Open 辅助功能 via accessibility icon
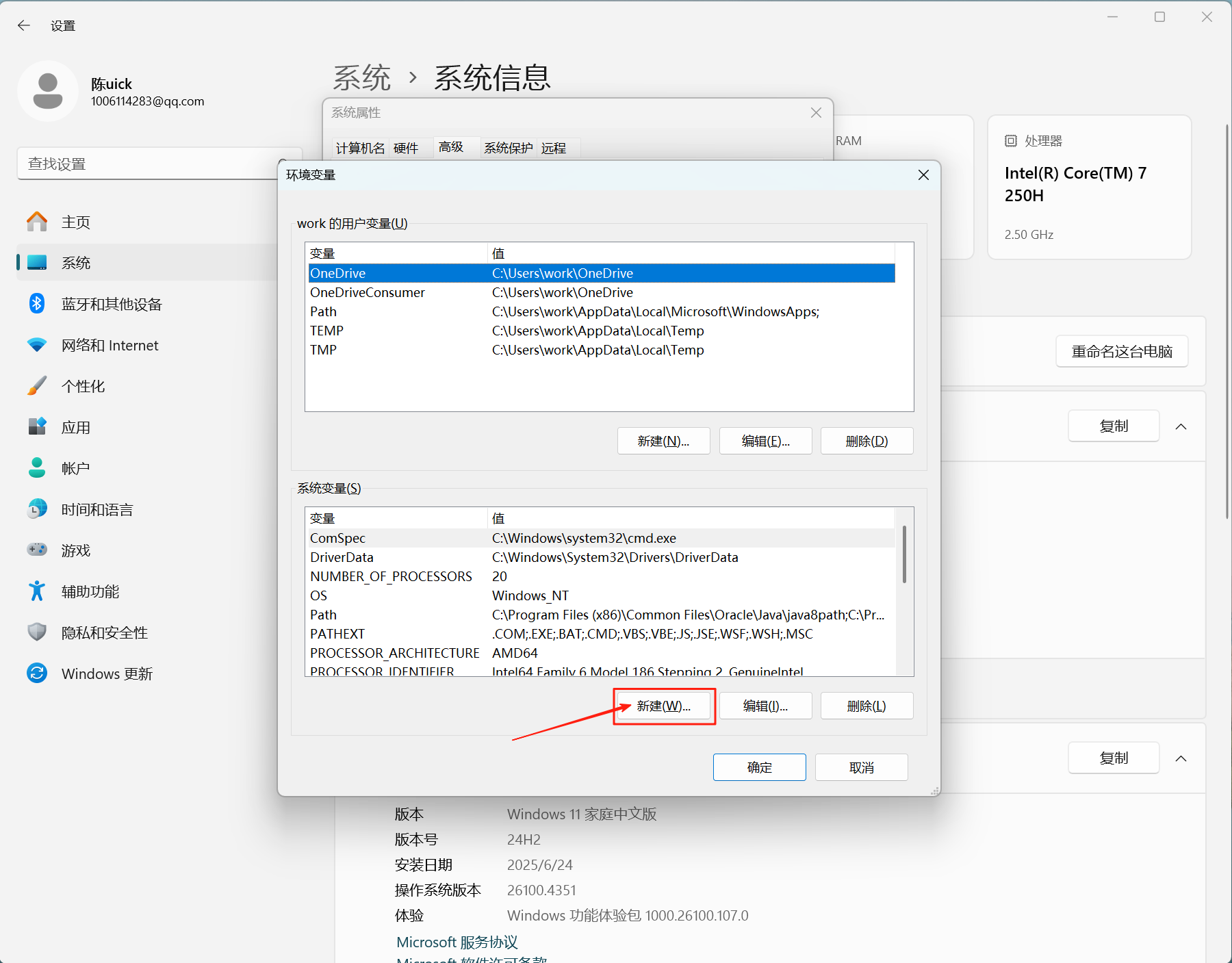 (37, 591)
